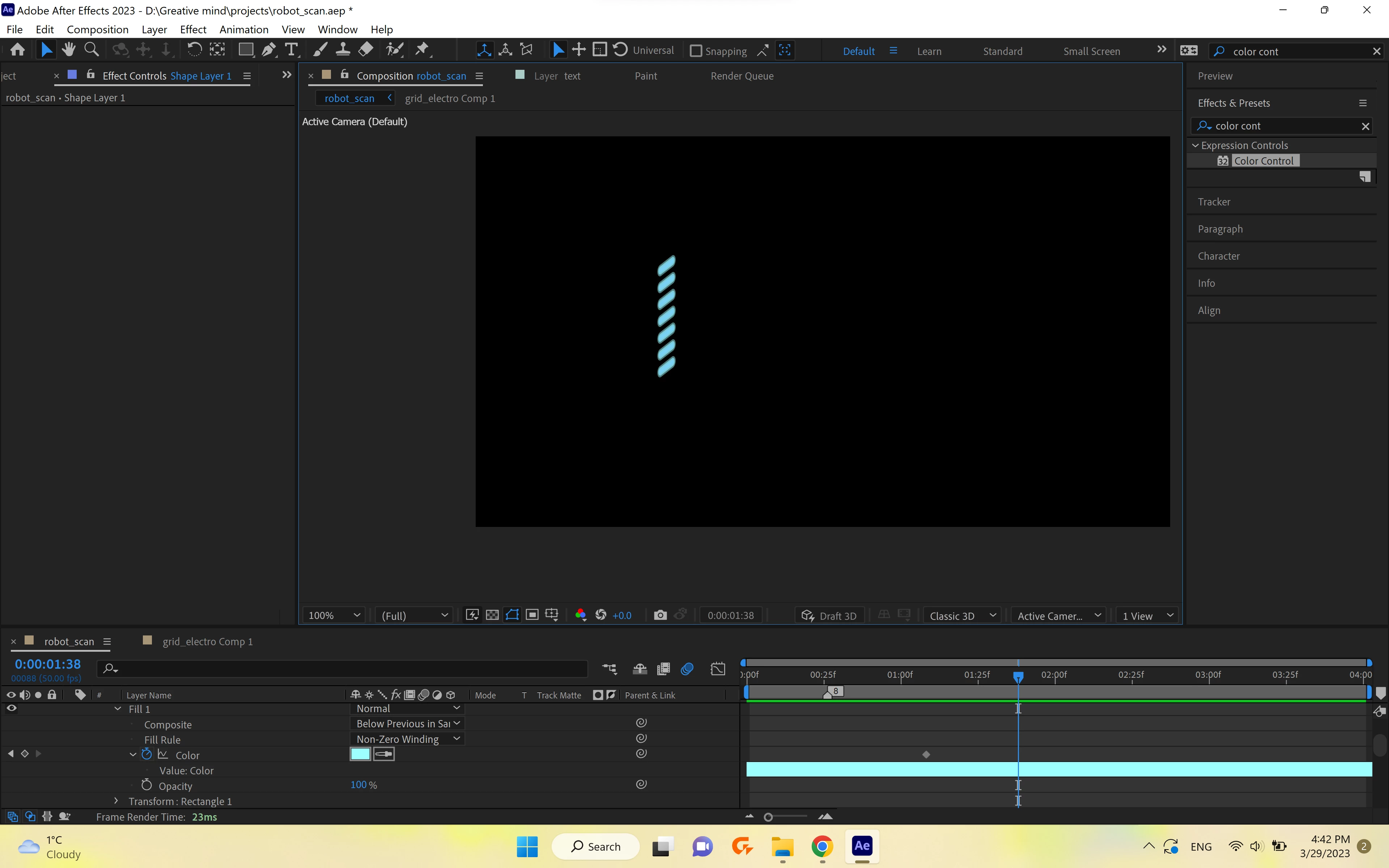Select the Hand tool
Viewport: 1389px width, 868px height.
[68, 50]
